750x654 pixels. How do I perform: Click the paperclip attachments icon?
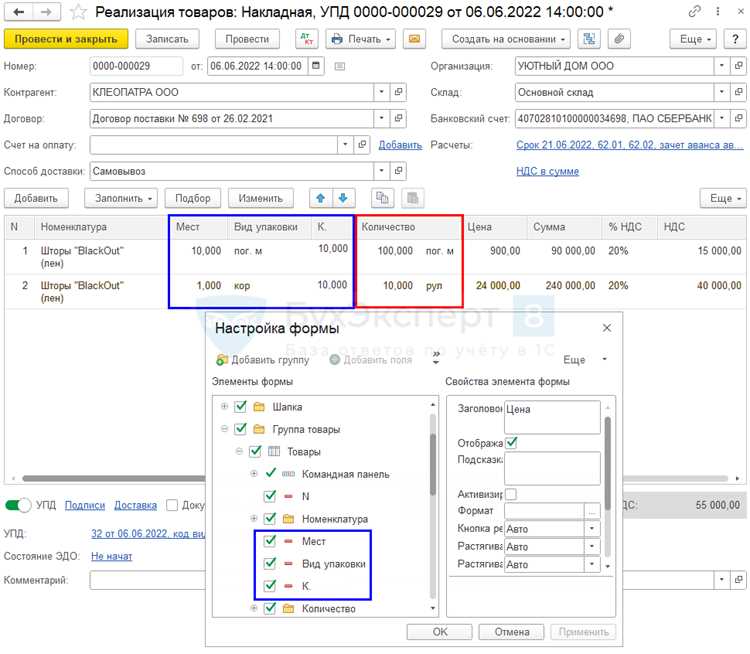[x=619, y=39]
